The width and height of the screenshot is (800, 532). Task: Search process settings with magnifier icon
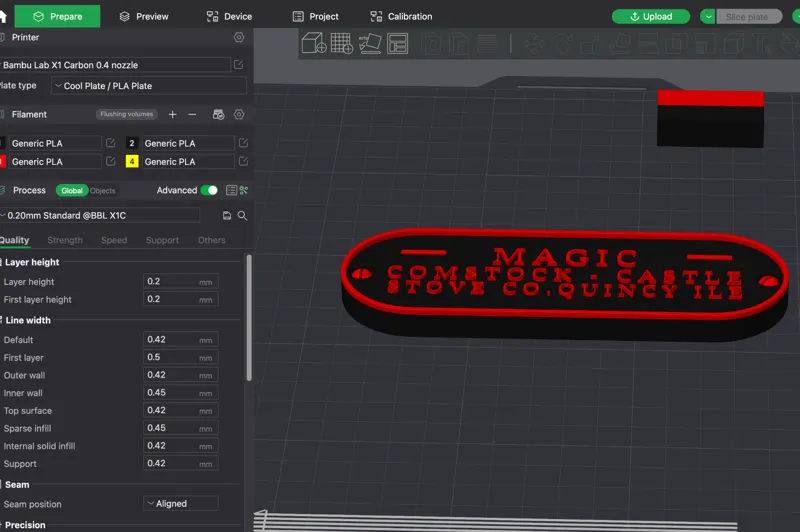(x=242, y=216)
